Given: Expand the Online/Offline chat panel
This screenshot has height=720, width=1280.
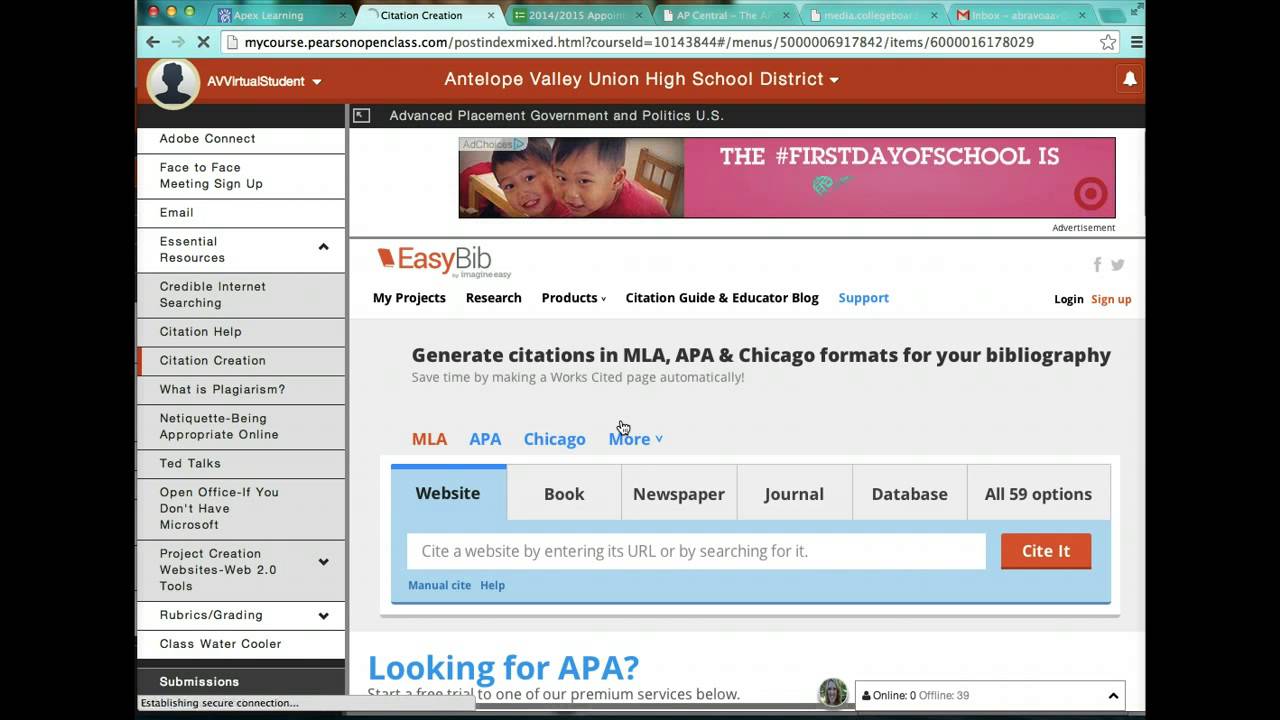Looking at the screenshot, I should (1113, 696).
